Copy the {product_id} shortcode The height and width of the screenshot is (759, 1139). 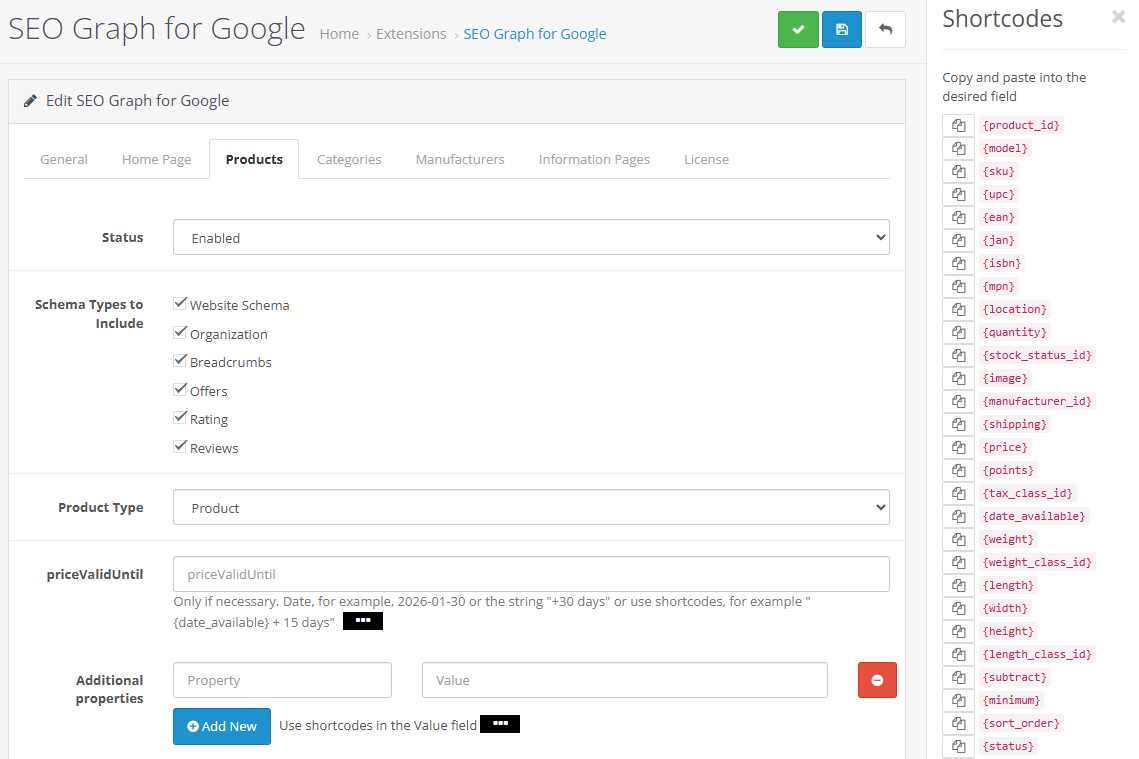coord(958,125)
